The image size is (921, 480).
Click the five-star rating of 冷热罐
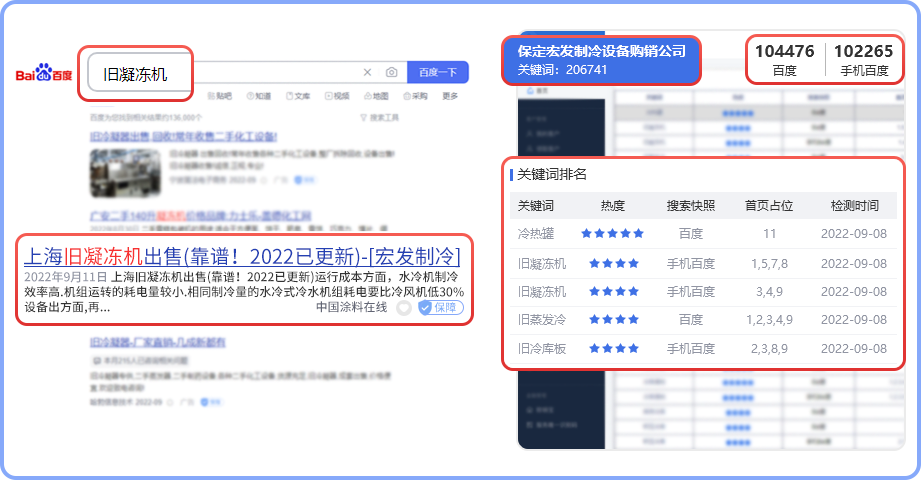click(x=613, y=234)
